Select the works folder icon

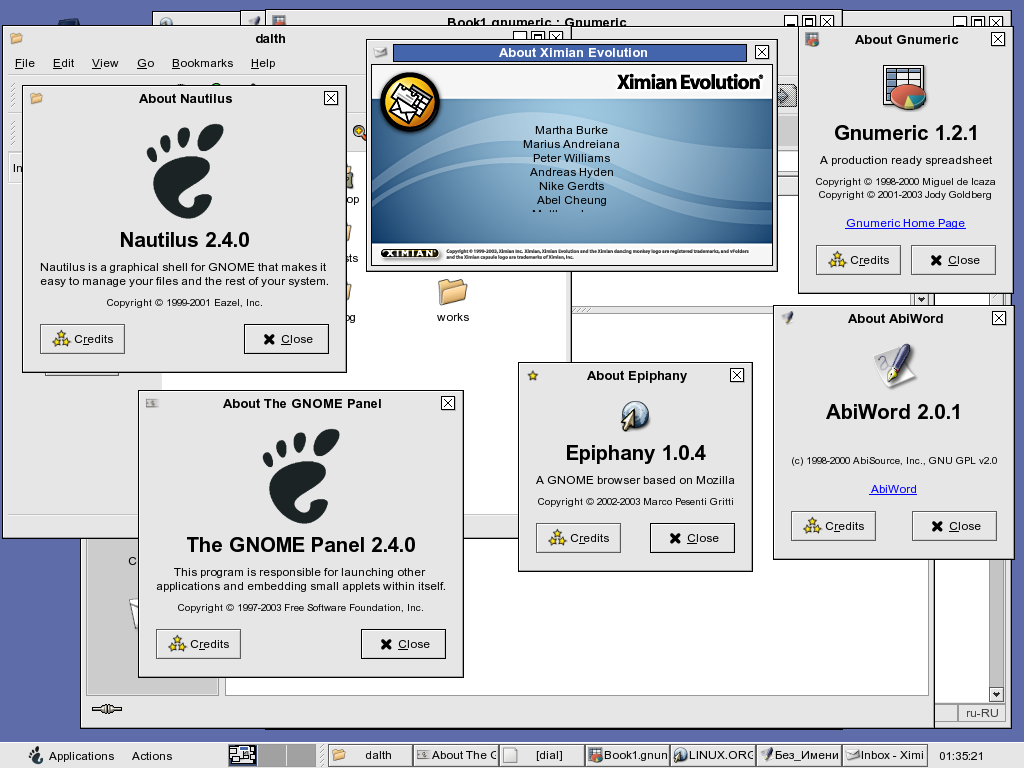[453, 291]
